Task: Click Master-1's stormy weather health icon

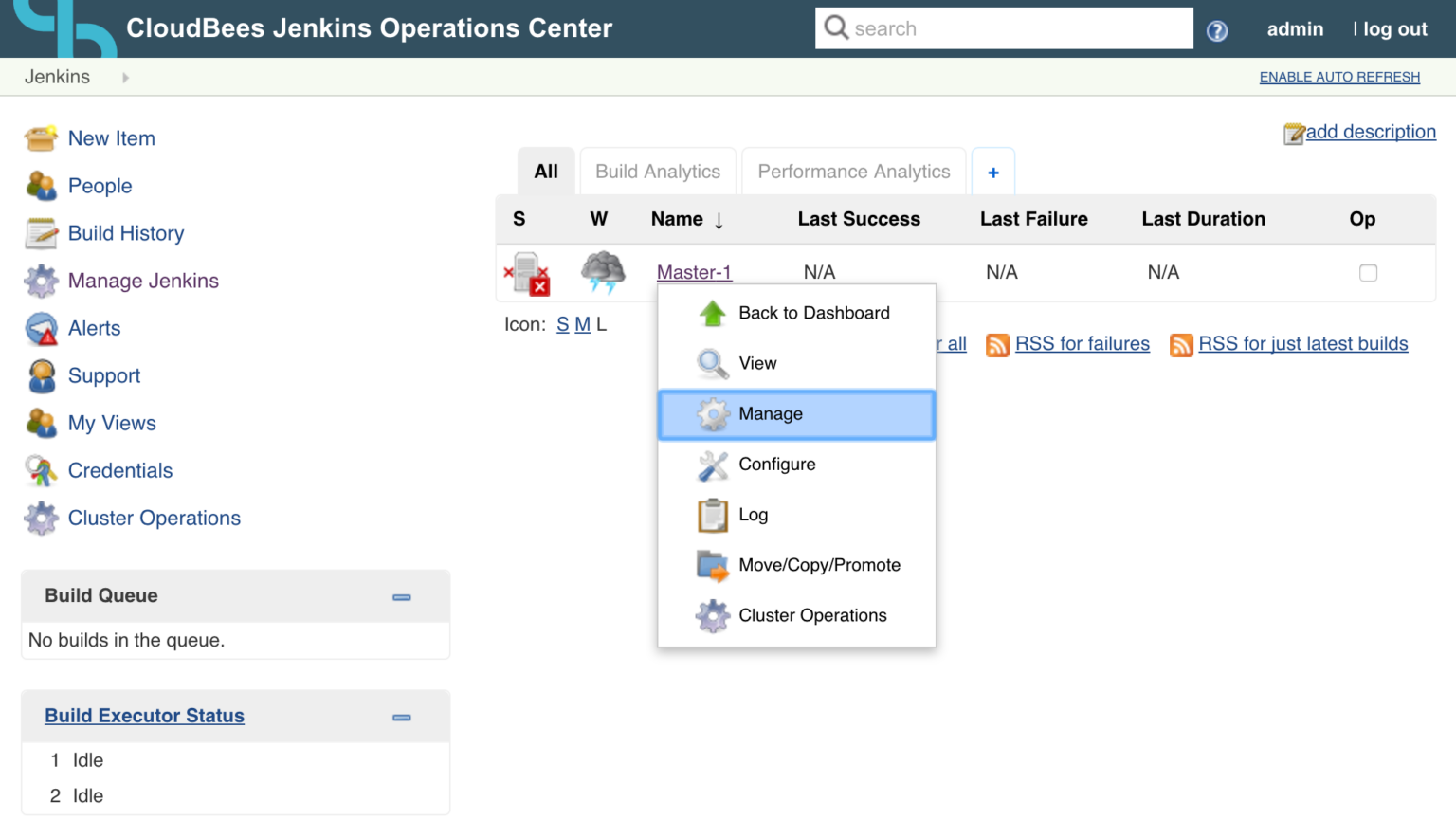Action: (600, 272)
